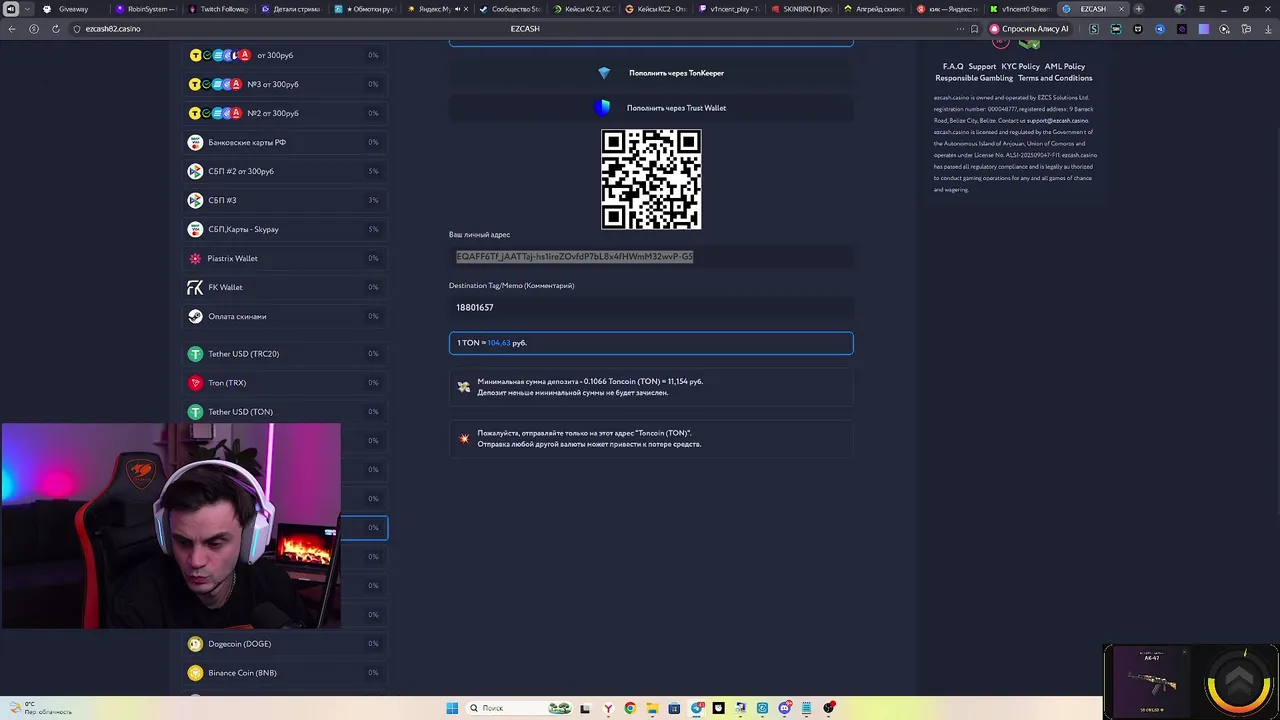Screen dimensions: 1280x720
Task: Switch to the SKINBRO browser tab
Action: point(800,9)
